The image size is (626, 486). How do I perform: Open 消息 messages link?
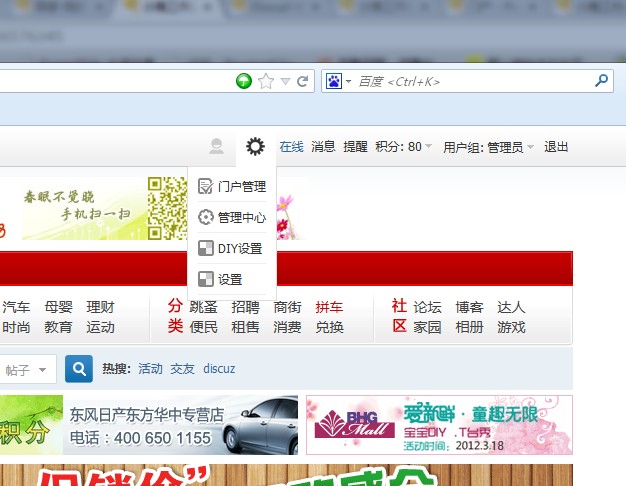323,147
